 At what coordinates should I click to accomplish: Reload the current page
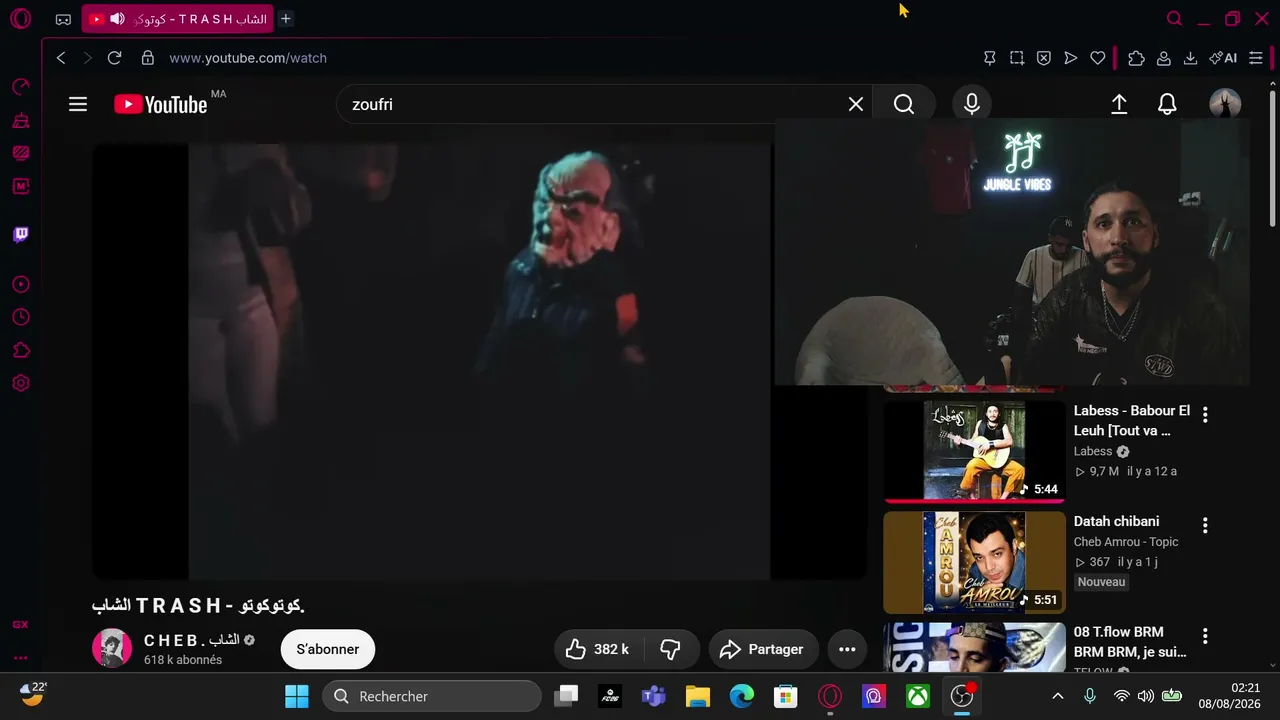pos(114,58)
